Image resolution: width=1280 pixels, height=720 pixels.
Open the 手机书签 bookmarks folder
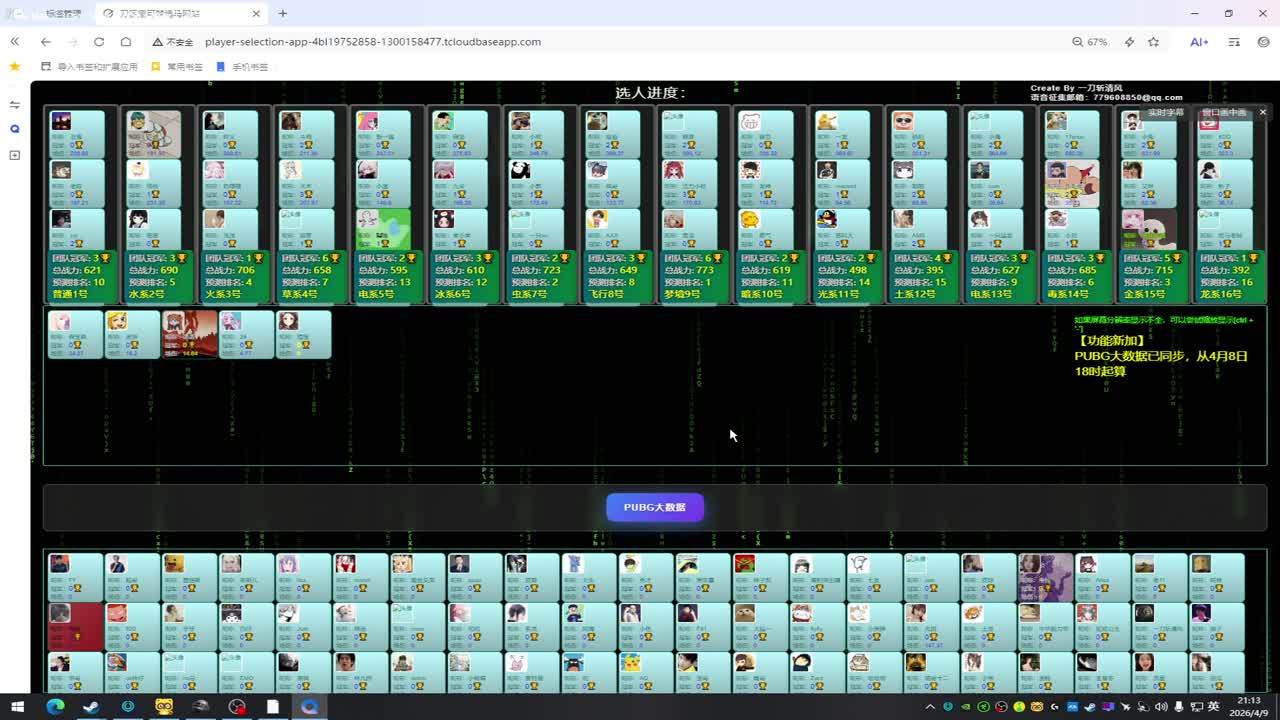click(x=243, y=67)
